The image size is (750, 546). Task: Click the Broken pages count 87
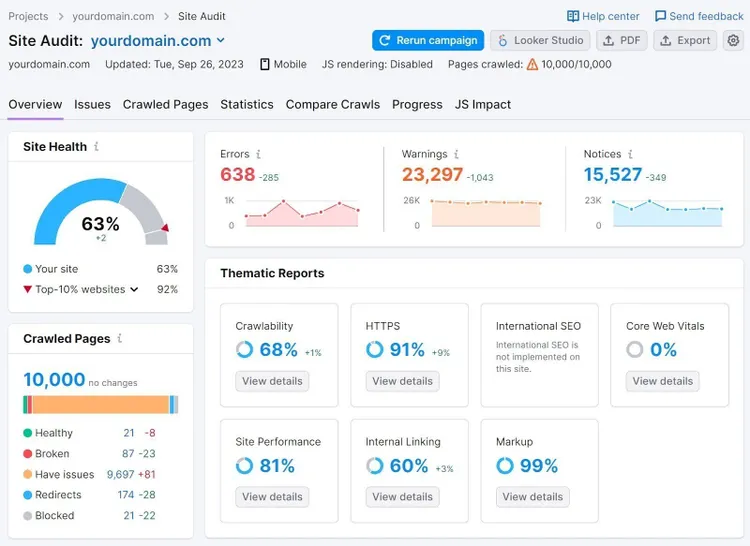click(x=128, y=453)
